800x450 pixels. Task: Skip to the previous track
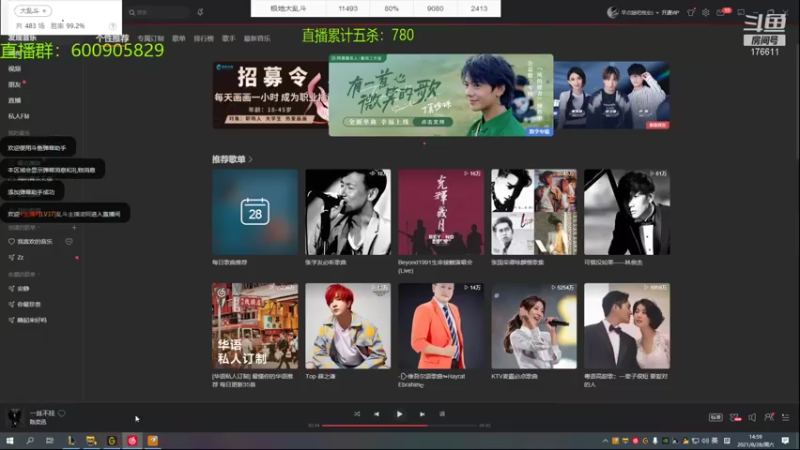(377, 414)
